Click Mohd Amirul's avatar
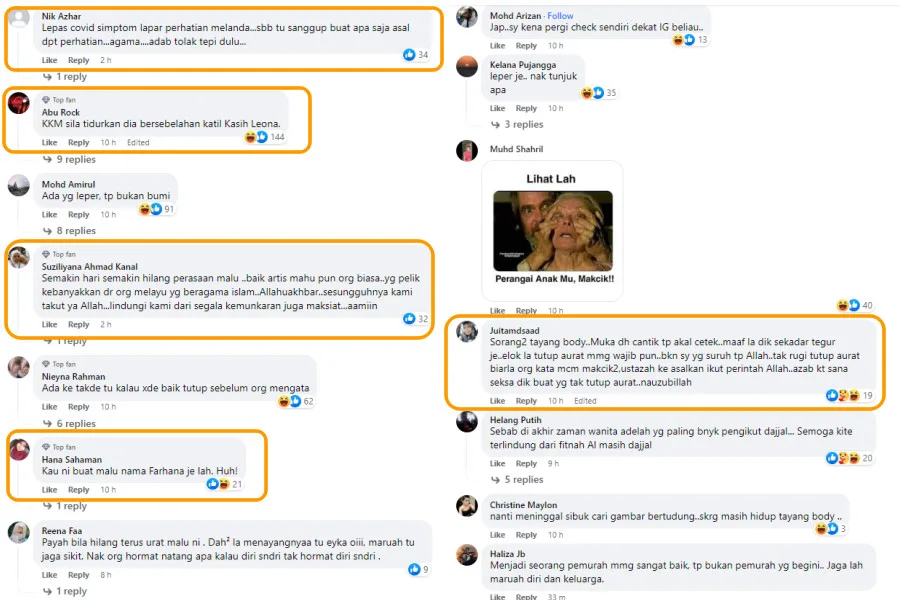 (x=18, y=186)
